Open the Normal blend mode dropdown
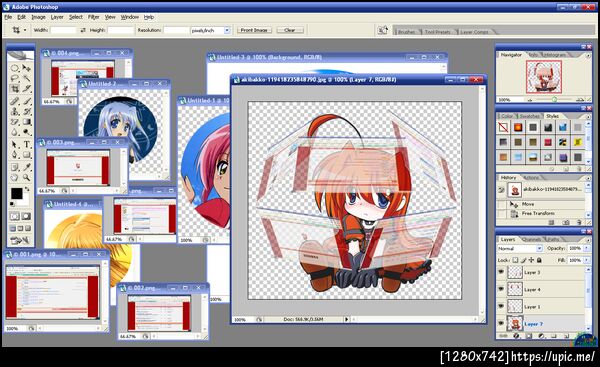 (x=520, y=248)
